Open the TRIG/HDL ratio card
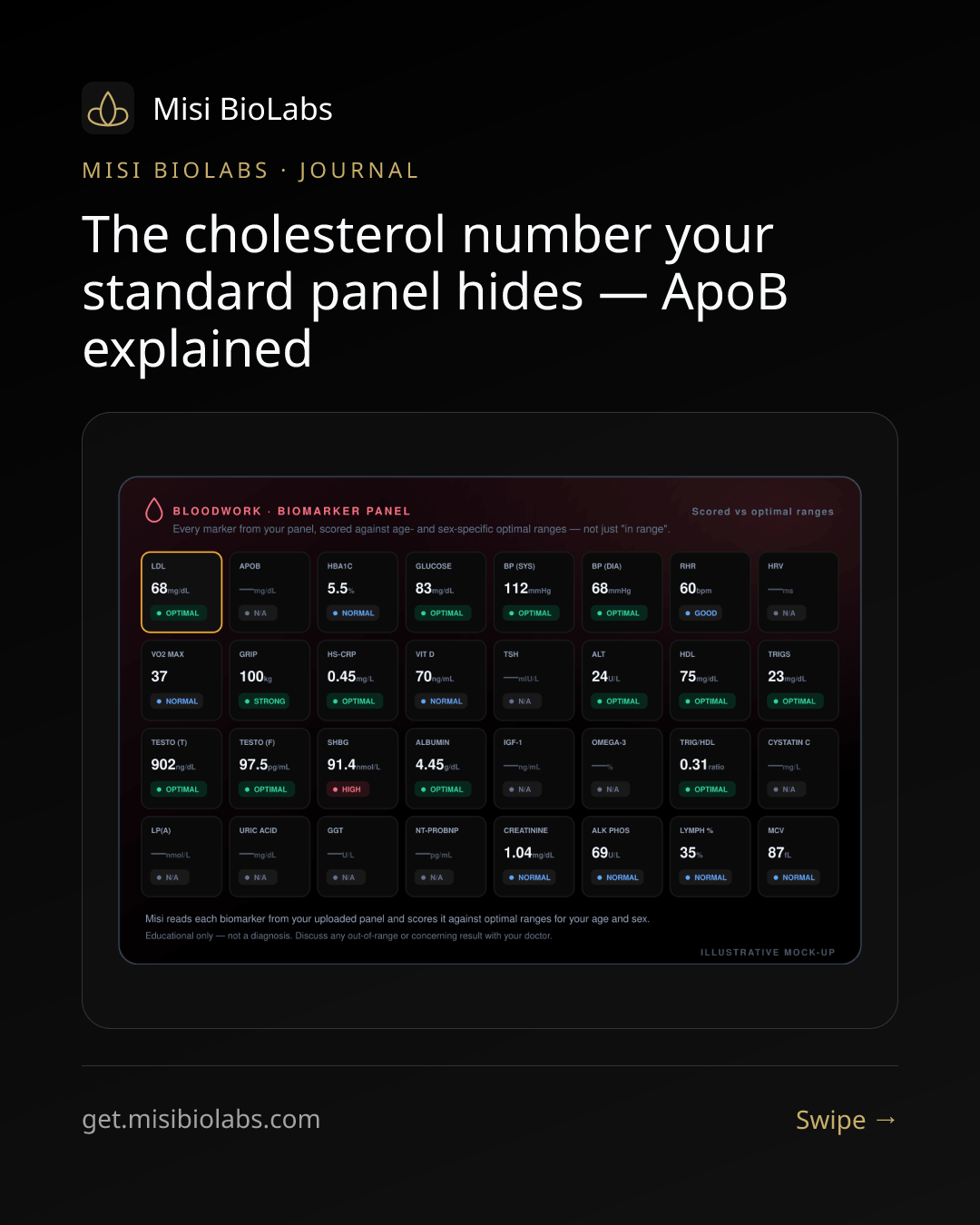 pyautogui.click(x=710, y=768)
